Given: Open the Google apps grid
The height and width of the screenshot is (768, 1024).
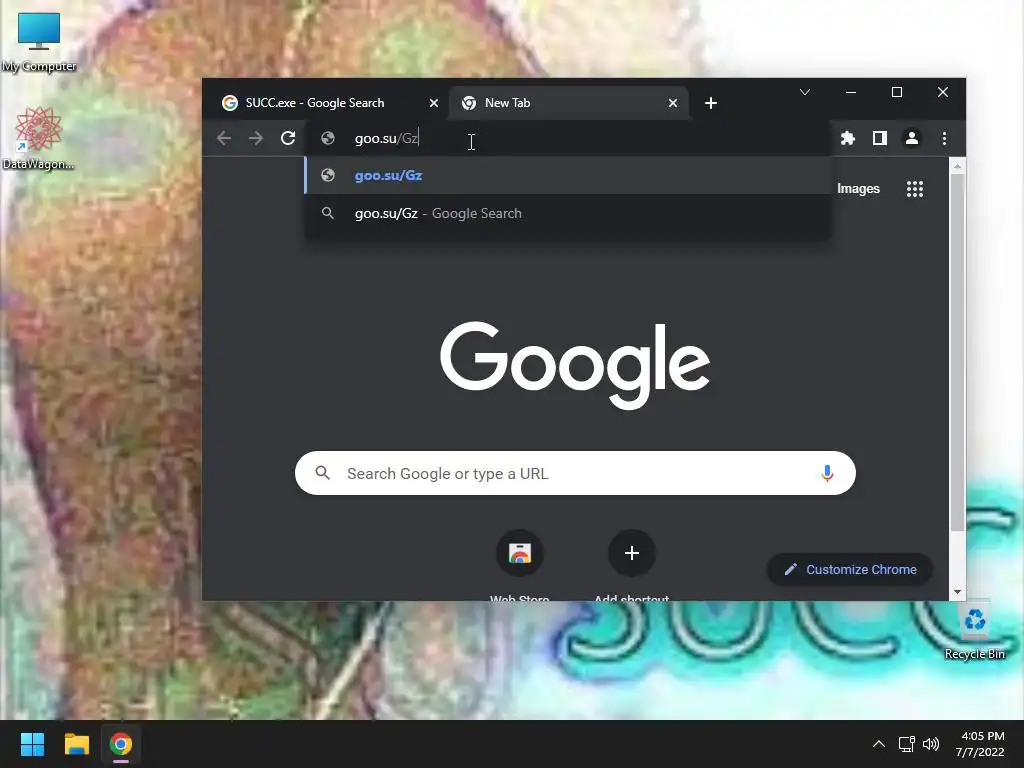Looking at the screenshot, I should click(915, 189).
